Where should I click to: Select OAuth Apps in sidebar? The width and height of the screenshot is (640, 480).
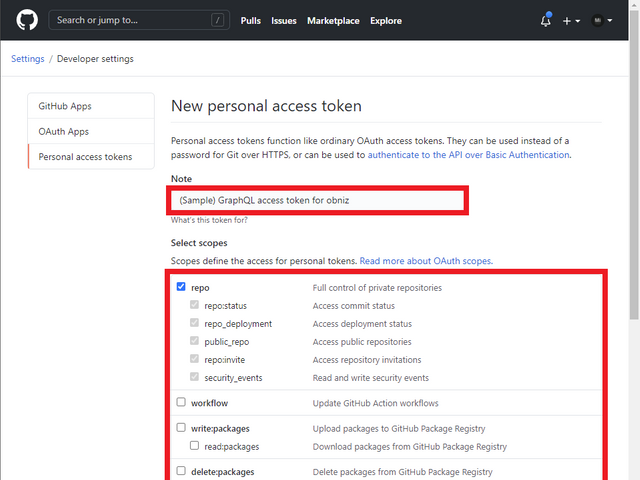(x=91, y=131)
